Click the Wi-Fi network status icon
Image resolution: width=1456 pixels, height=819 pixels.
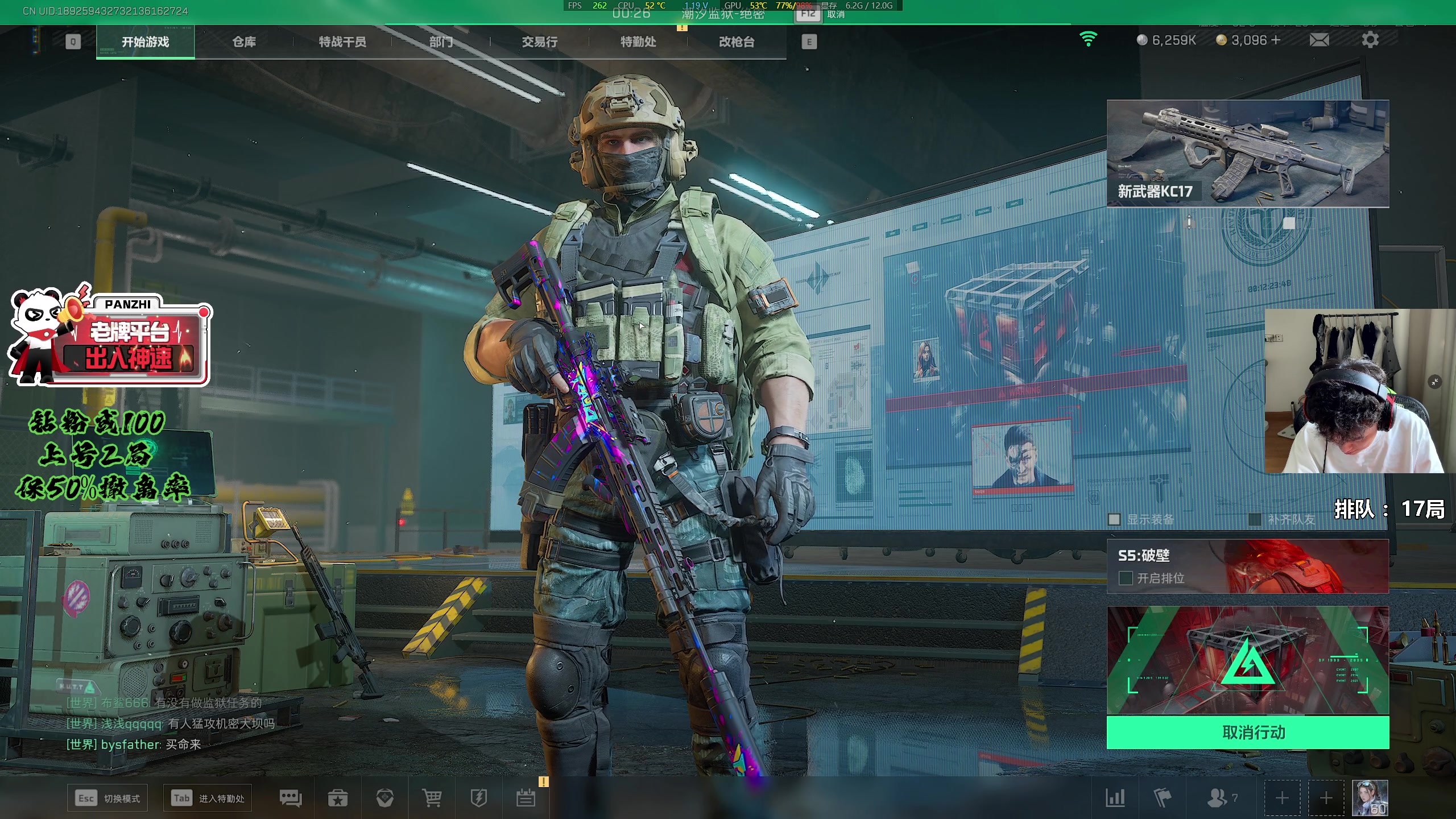pyautogui.click(x=1088, y=39)
